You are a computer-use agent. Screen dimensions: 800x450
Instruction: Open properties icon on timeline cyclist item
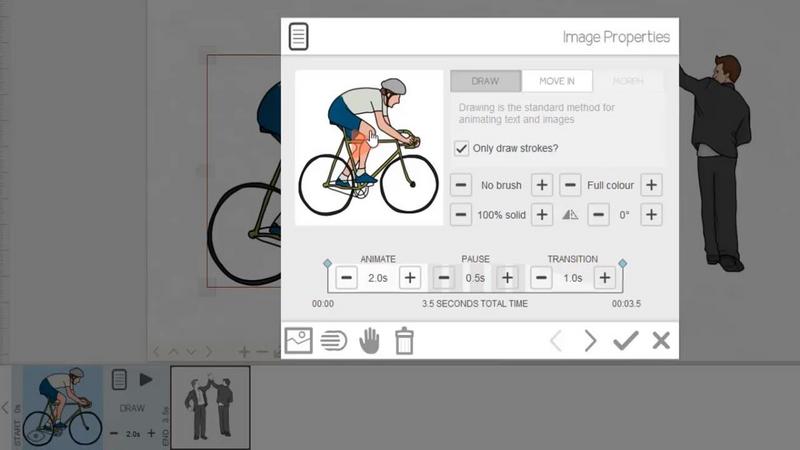click(119, 380)
